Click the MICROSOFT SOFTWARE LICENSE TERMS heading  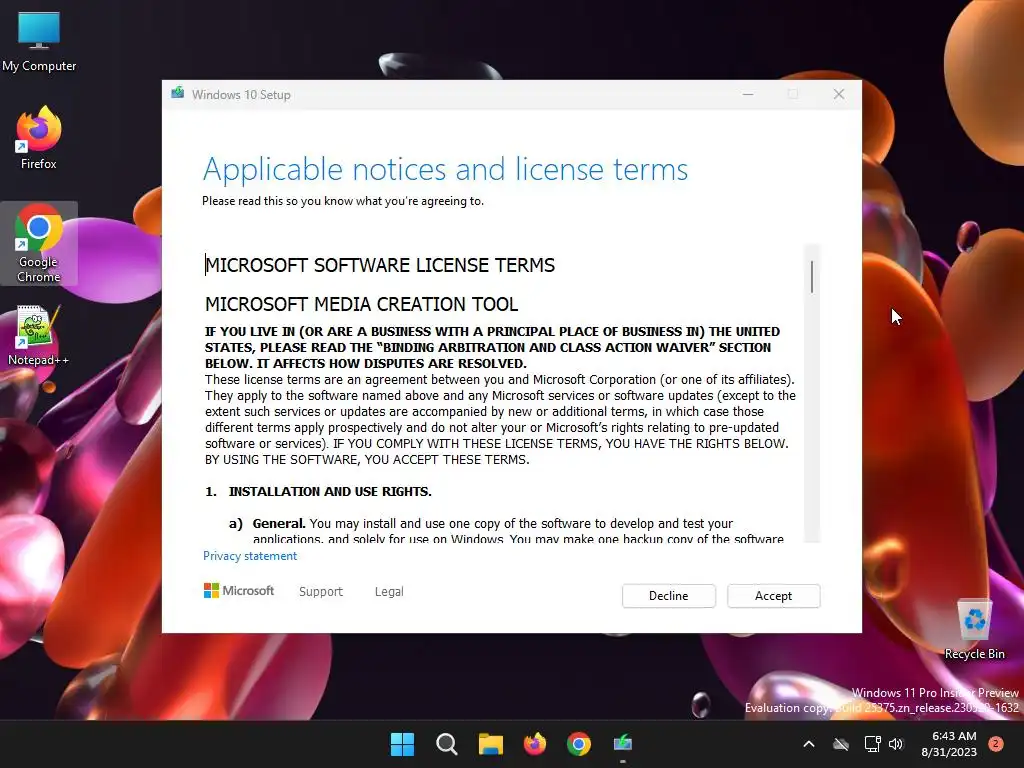[x=380, y=265]
